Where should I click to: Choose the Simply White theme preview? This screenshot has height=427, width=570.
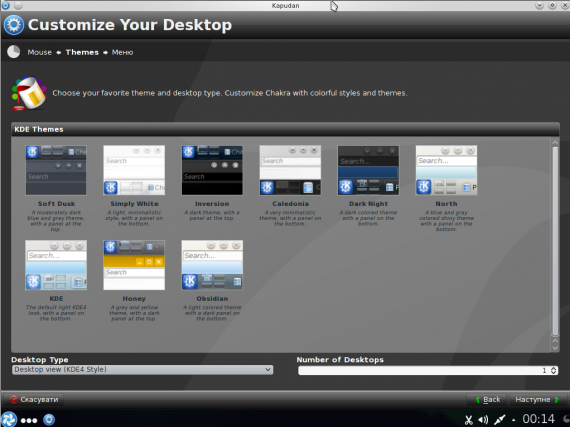[134, 170]
